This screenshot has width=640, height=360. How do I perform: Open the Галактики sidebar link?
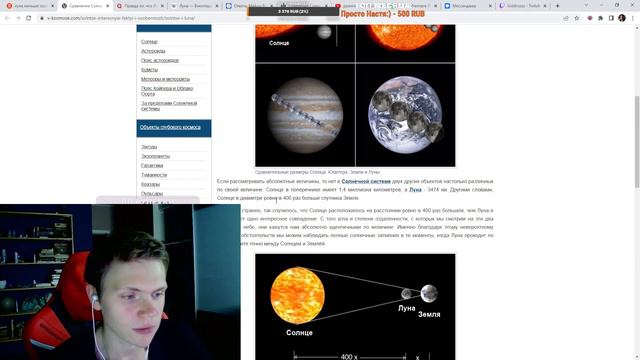[152, 166]
